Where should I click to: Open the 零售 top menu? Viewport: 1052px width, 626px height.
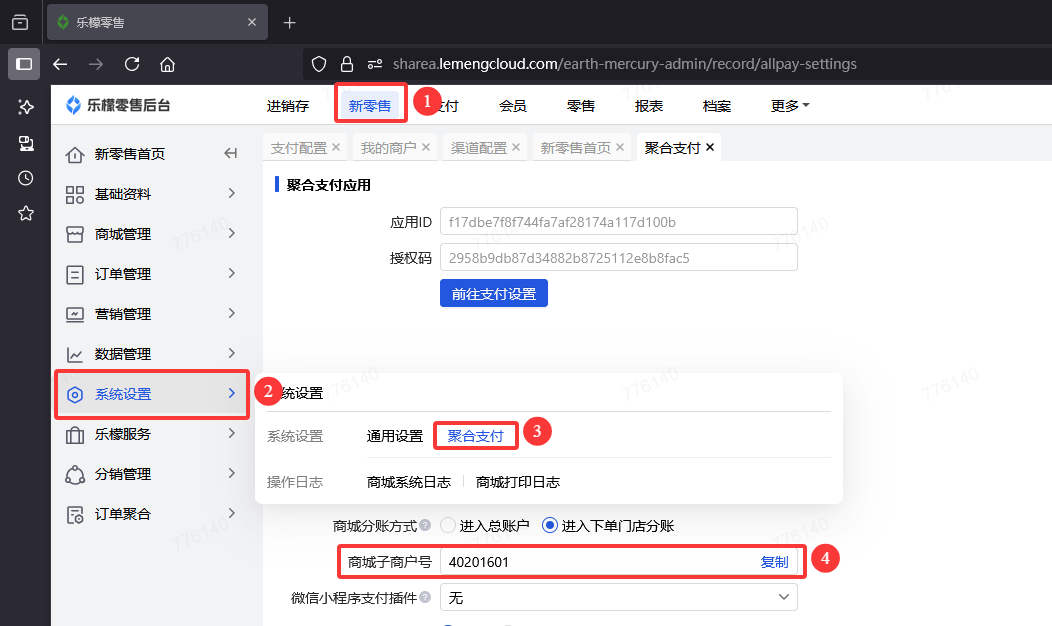coord(580,105)
